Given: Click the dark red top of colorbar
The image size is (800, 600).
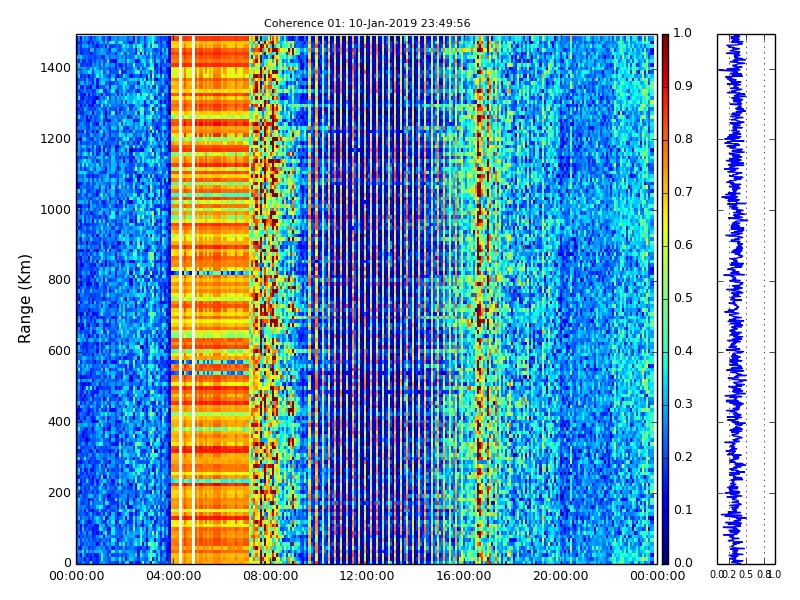Looking at the screenshot, I should coord(665,43).
